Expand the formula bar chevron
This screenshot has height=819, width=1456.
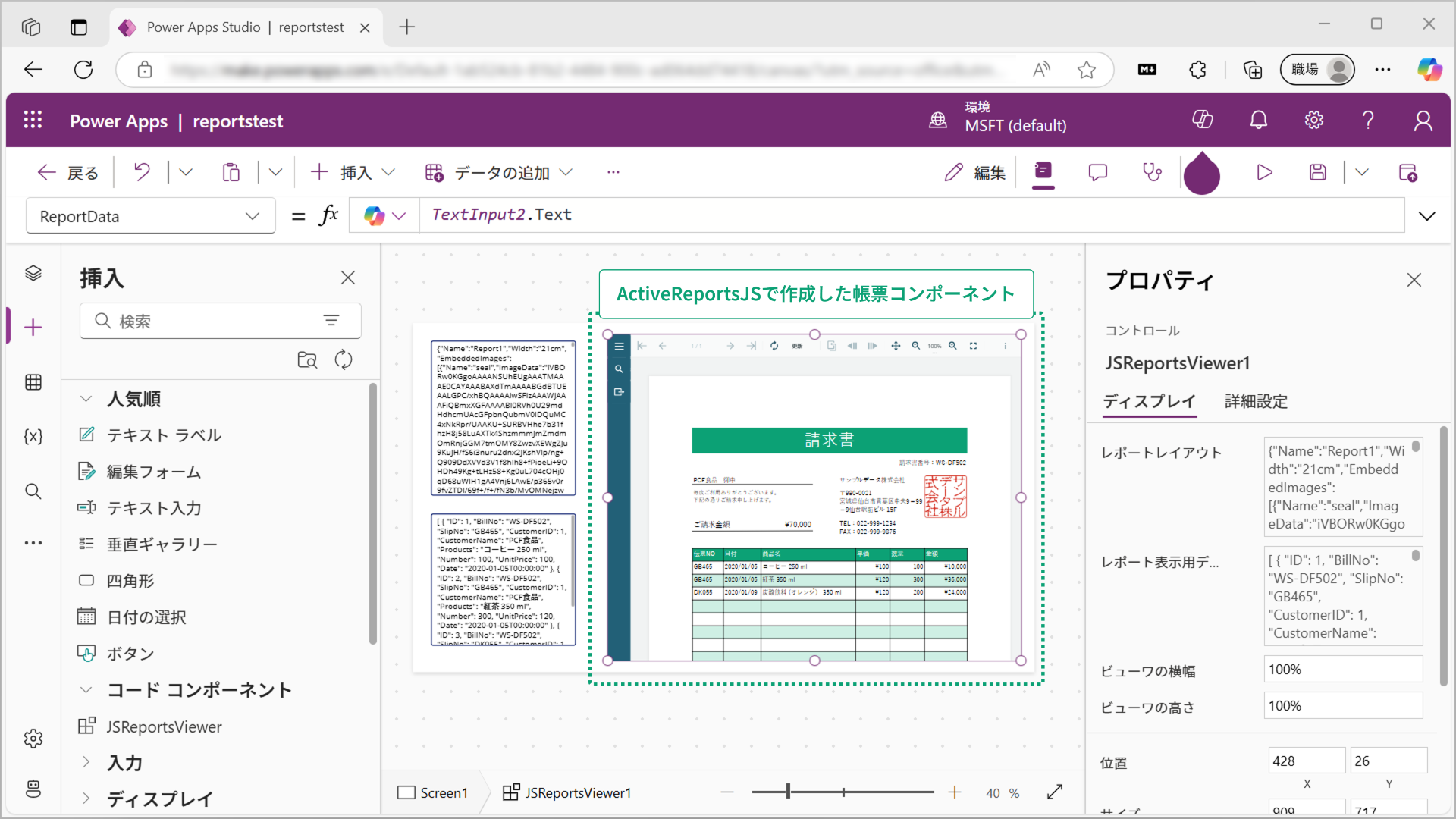click(1427, 216)
